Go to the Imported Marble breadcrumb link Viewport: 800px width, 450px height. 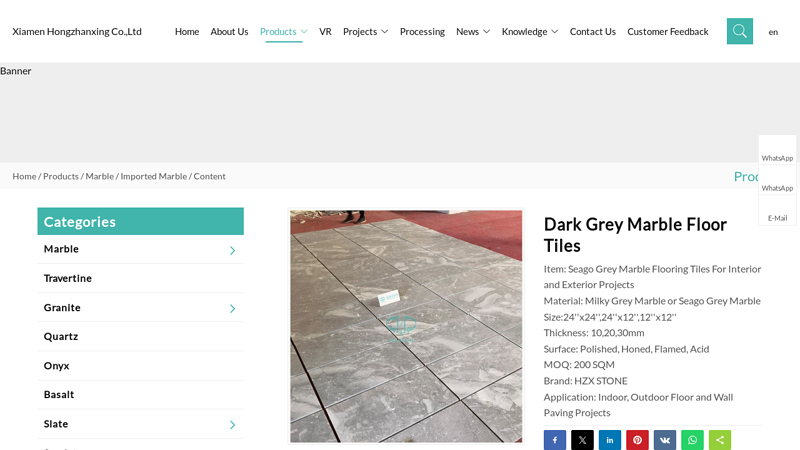pos(154,176)
